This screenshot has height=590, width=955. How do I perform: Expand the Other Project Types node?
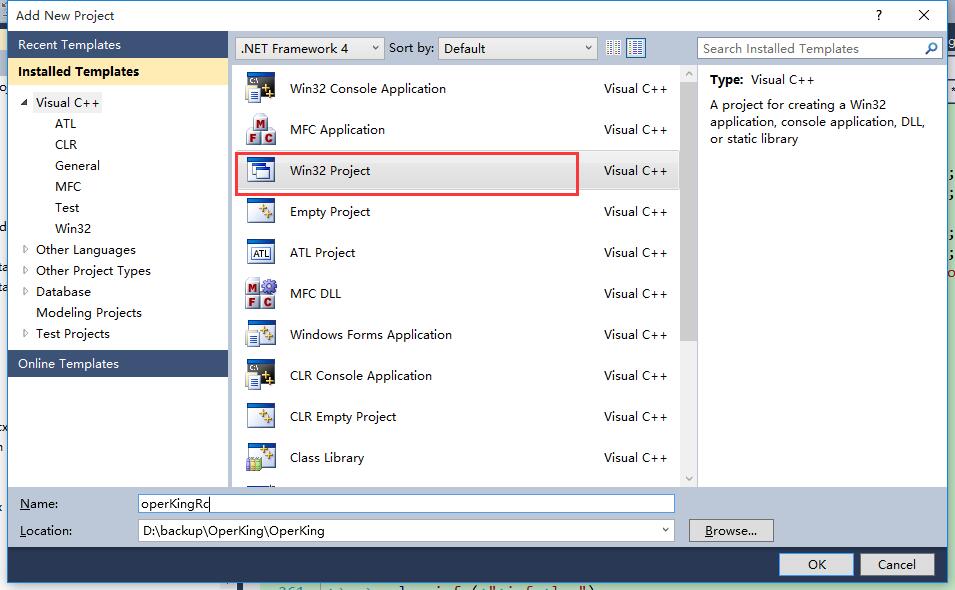click(x=25, y=270)
